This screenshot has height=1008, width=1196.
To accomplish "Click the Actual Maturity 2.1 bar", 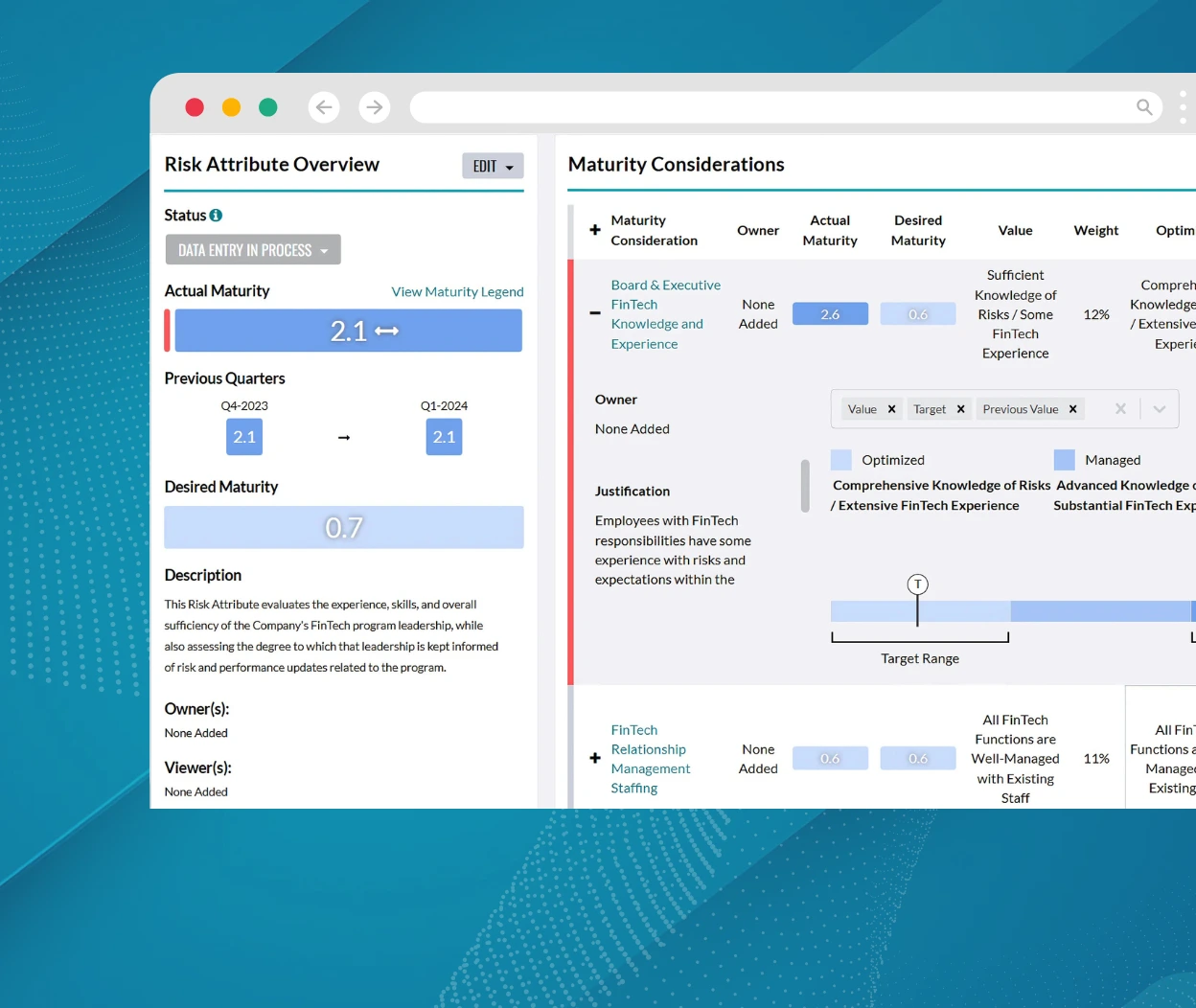I will 348,331.
